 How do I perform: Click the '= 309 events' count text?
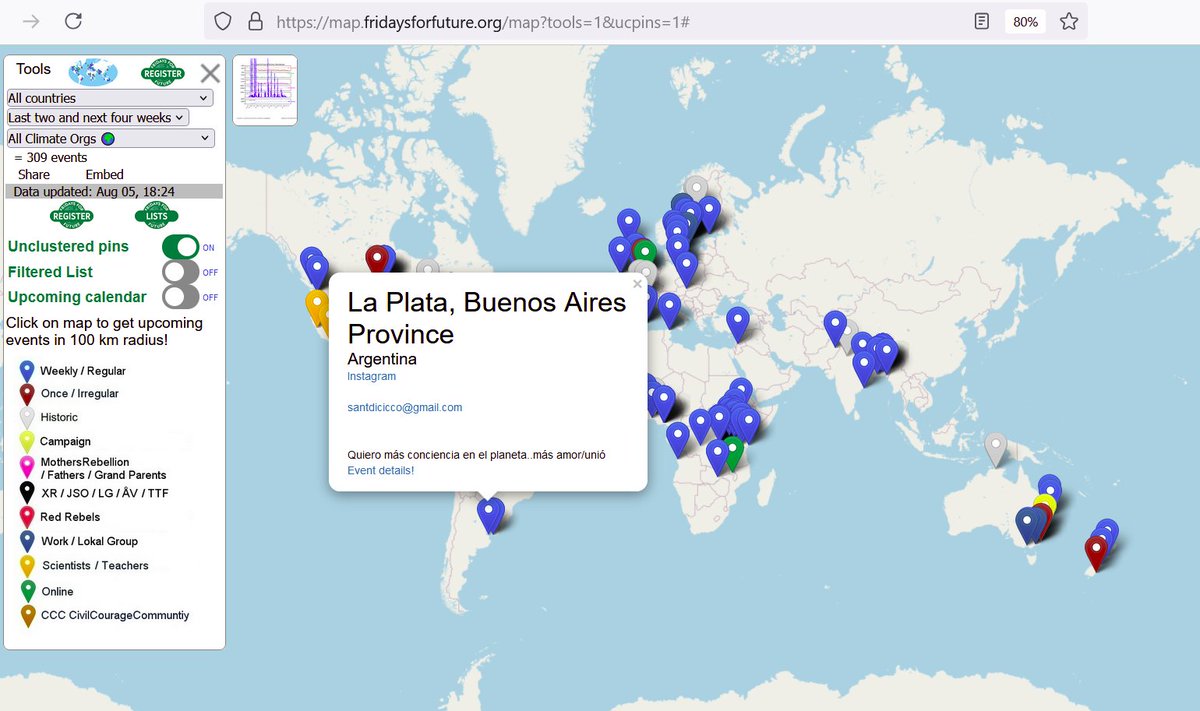[51, 157]
